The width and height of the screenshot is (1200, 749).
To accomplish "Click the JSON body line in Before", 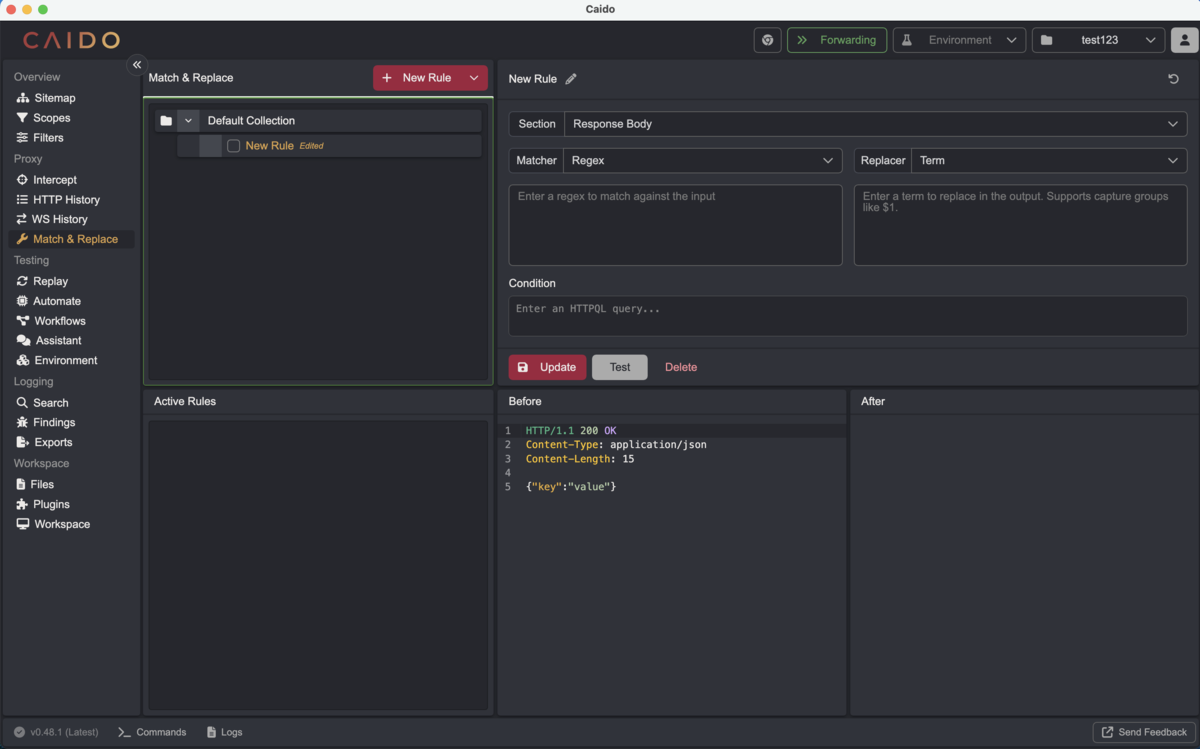I will [571, 486].
